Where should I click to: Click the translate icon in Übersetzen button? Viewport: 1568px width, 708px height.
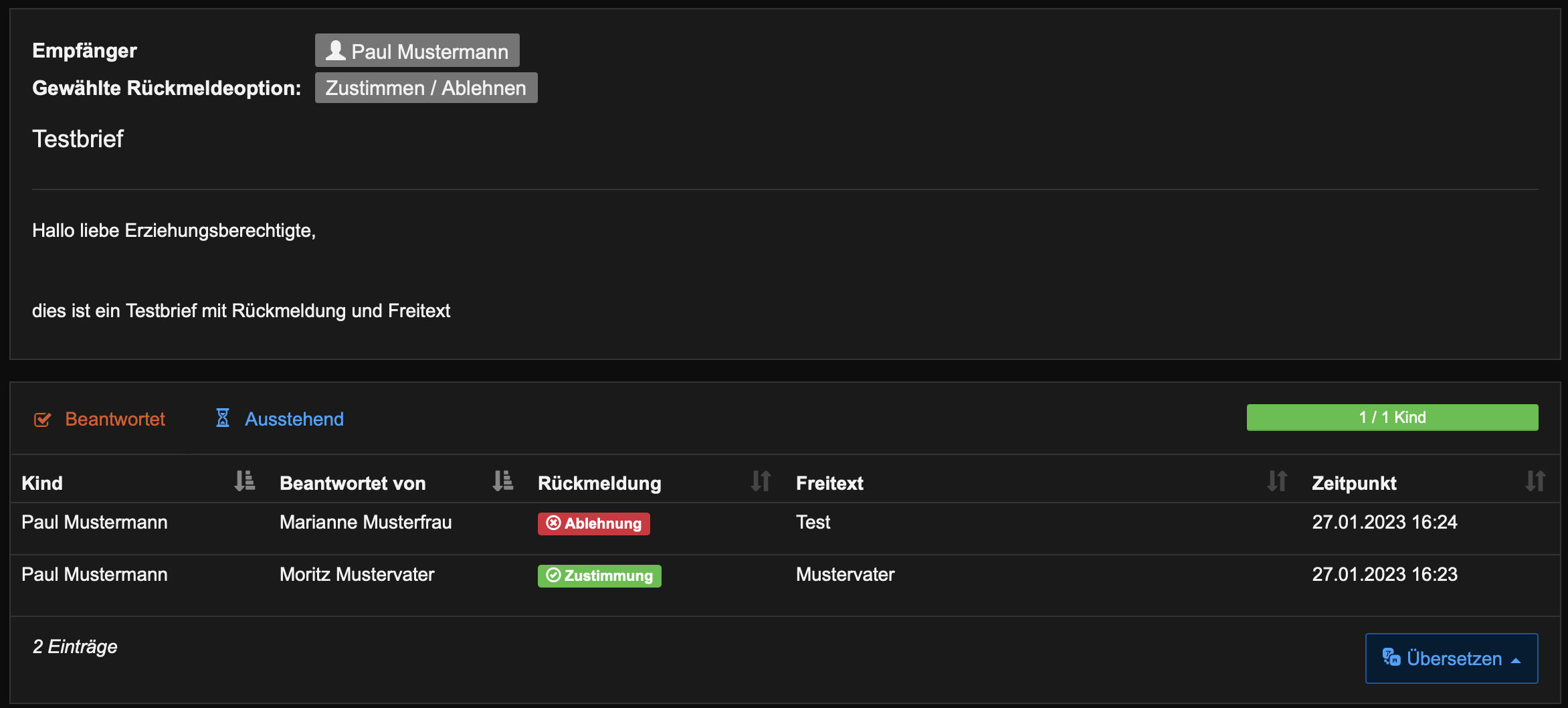[1391, 658]
